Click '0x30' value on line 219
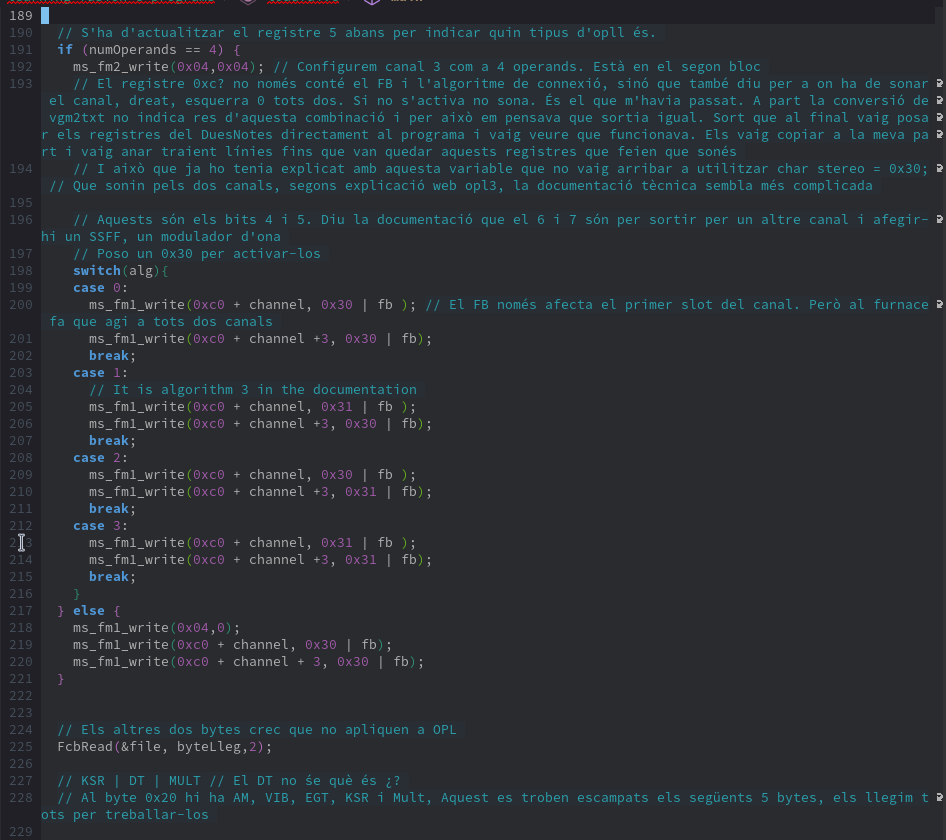This screenshot has height=840, width=946. pos(320,644)
